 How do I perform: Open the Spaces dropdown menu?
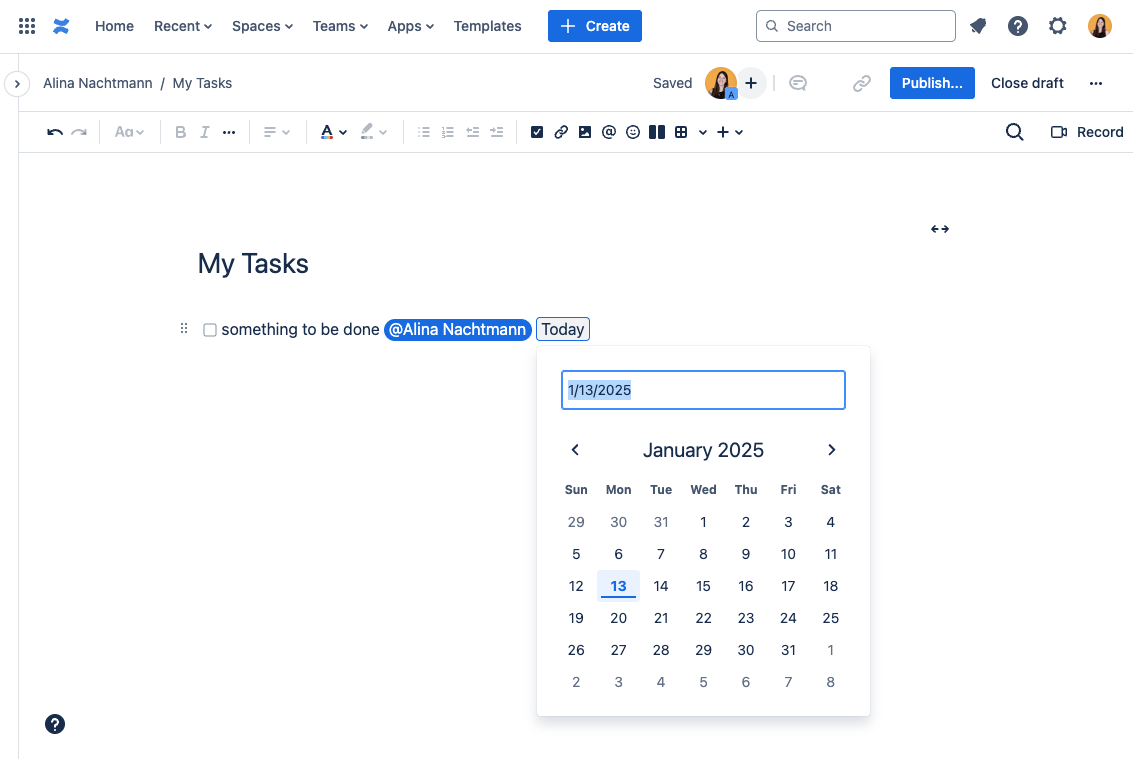(262, 26)
